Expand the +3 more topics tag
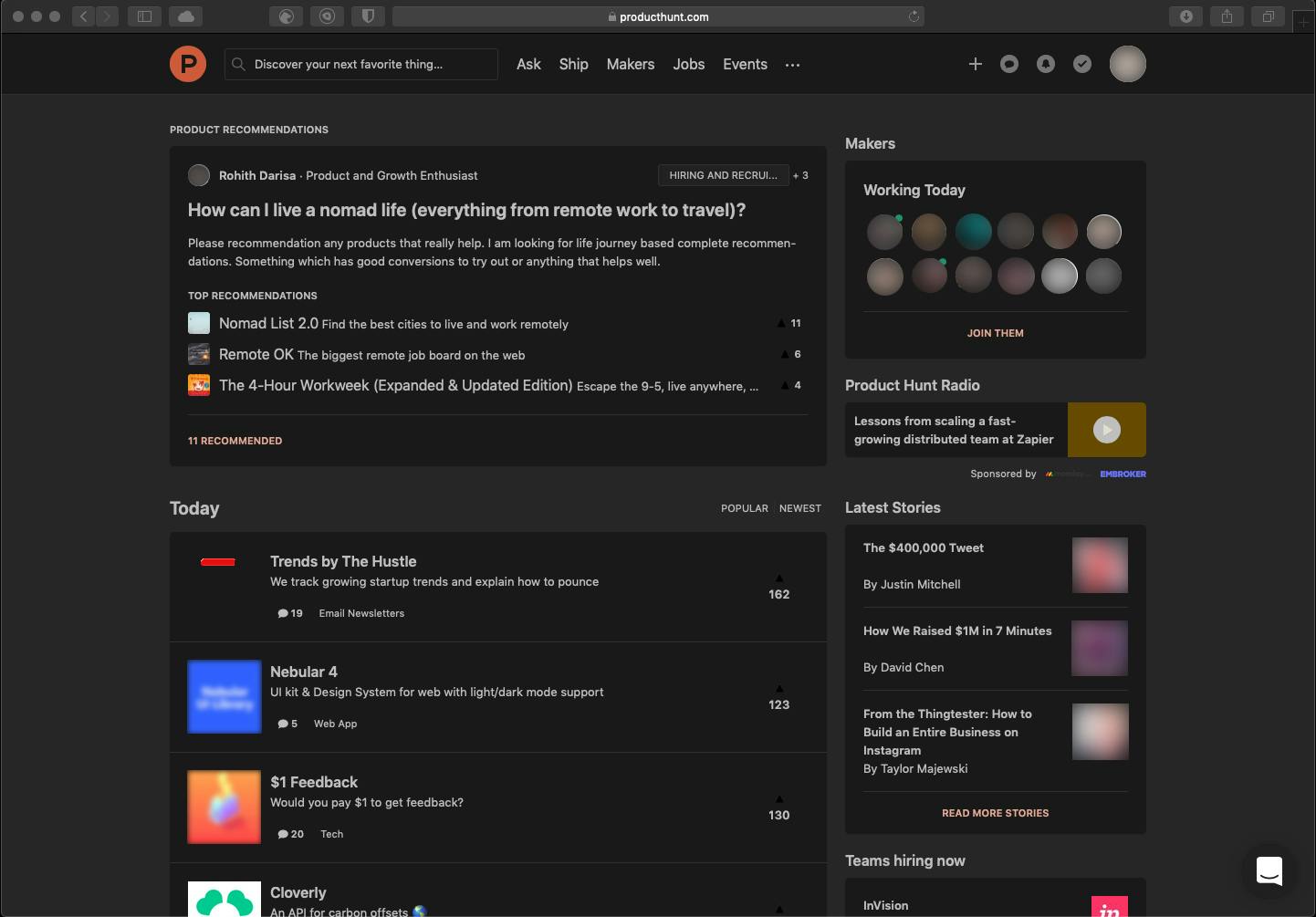 pyautogui.click(x=800, y=175)
